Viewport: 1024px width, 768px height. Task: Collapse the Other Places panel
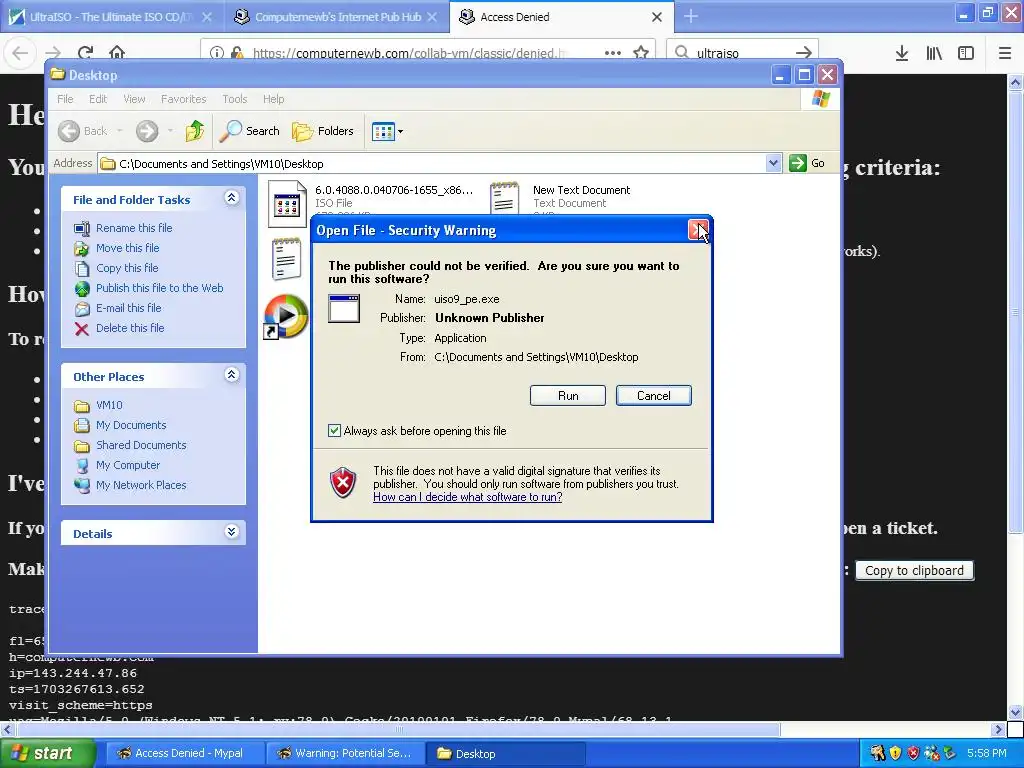point(232,375)
